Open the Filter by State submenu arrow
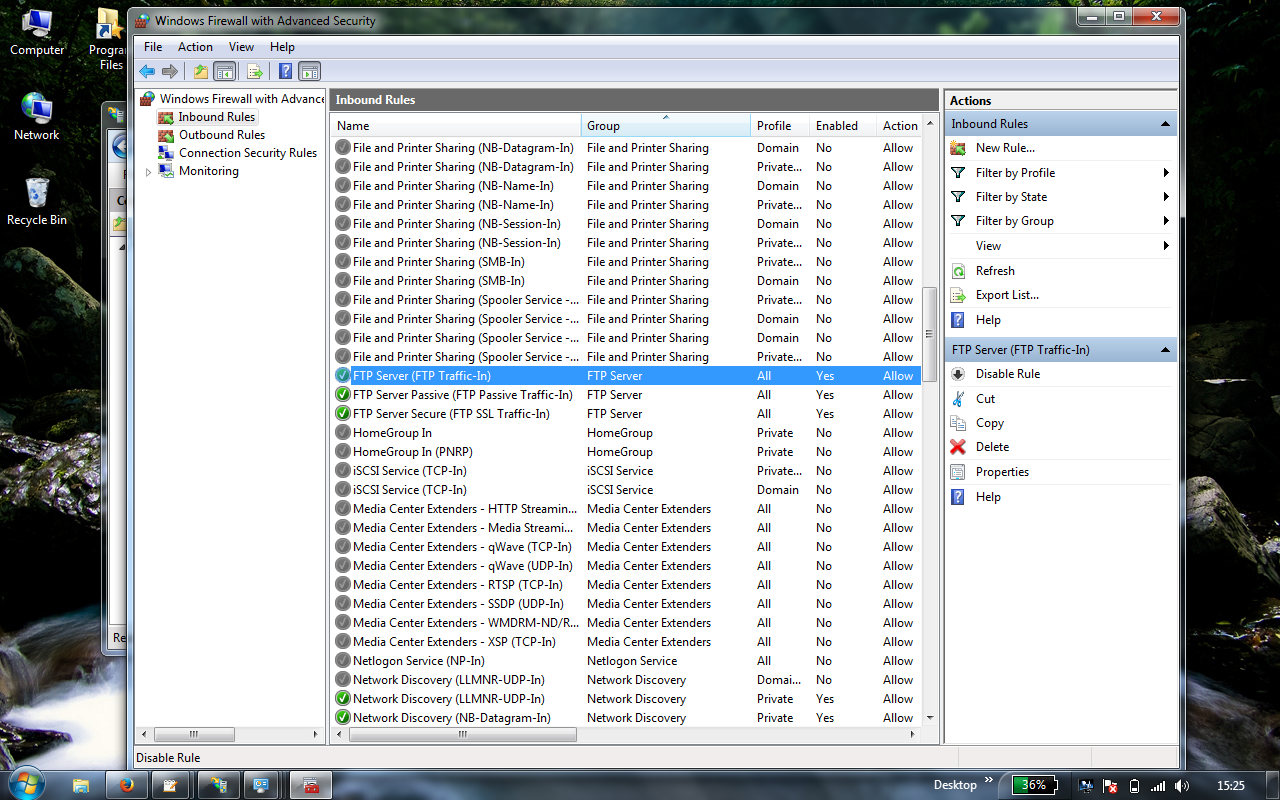The height and width of the screenshot is (800, 1280). click(x=1166, y=197)
